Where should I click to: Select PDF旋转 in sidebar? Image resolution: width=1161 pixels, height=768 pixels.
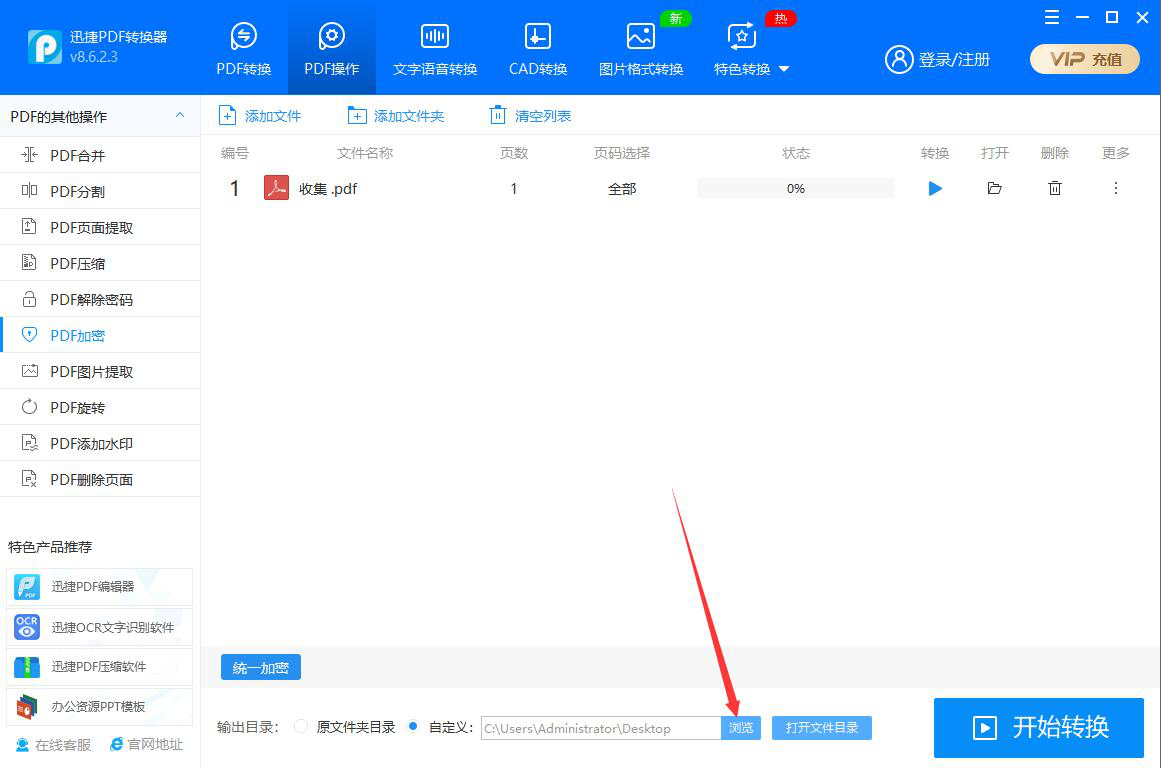(100, 407)
